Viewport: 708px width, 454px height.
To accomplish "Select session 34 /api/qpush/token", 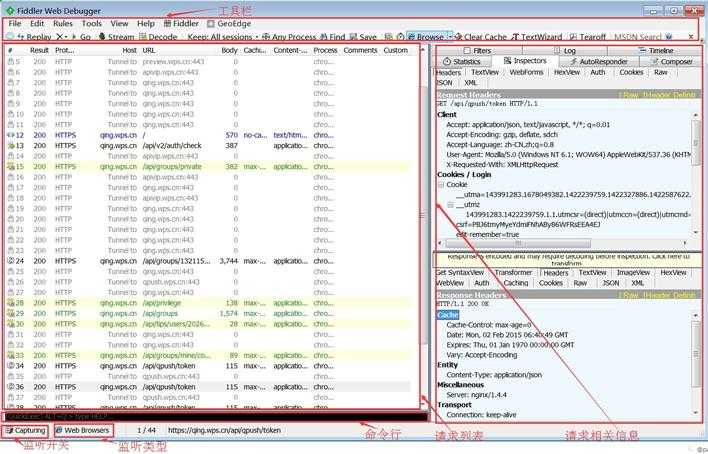I will click(x=208, y=366).
